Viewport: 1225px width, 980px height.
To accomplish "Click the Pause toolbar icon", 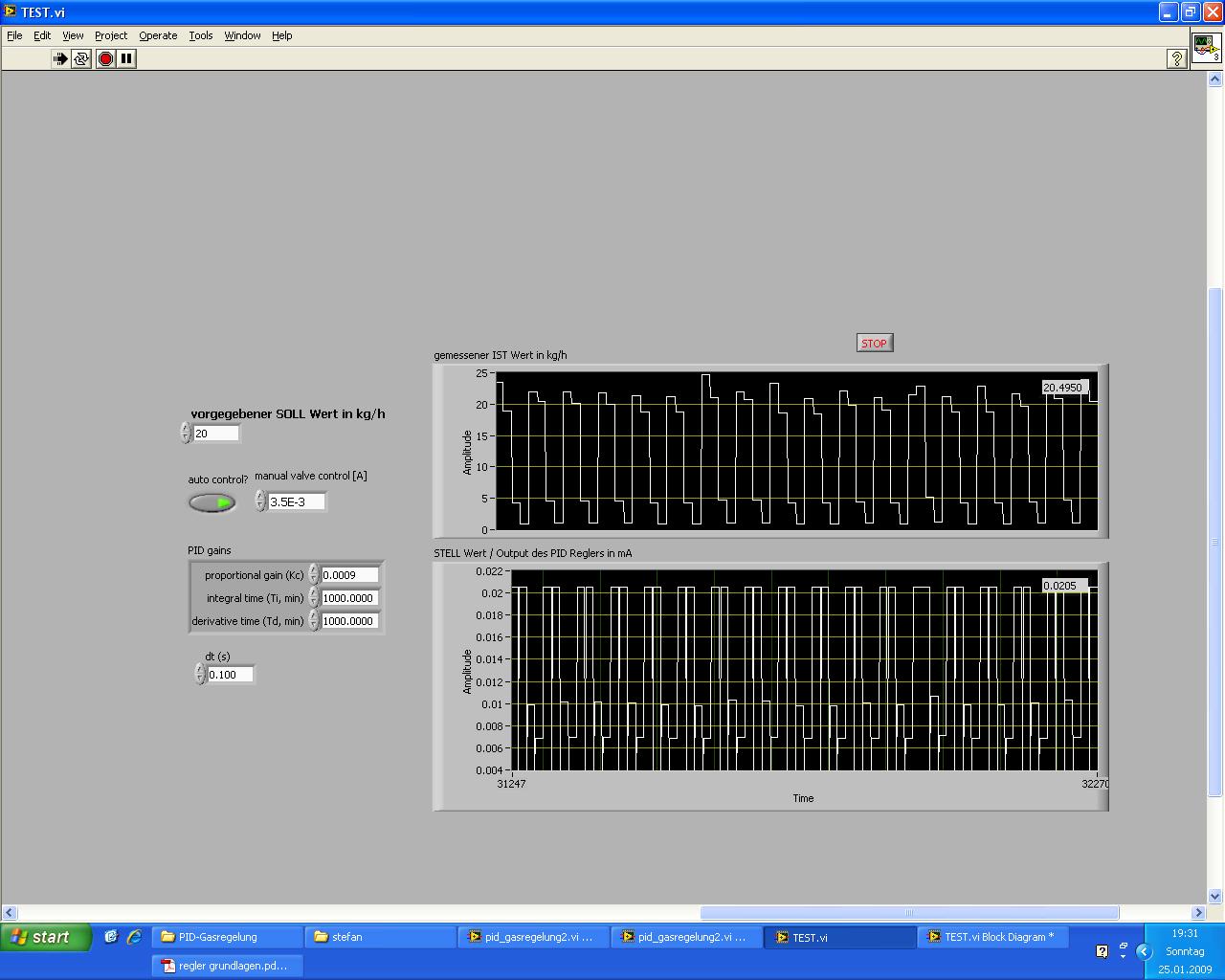I will [x=126, y=58].
